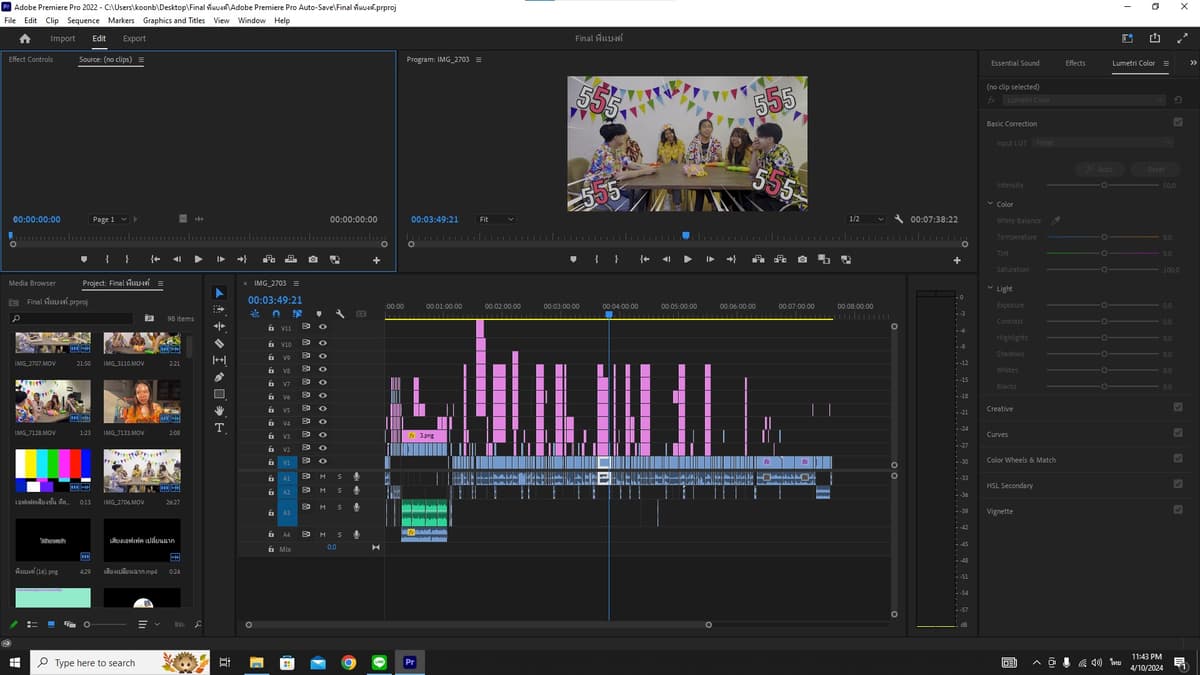Play the Program monitor video
Screen dimensions: 1200x675
[687, 259]
